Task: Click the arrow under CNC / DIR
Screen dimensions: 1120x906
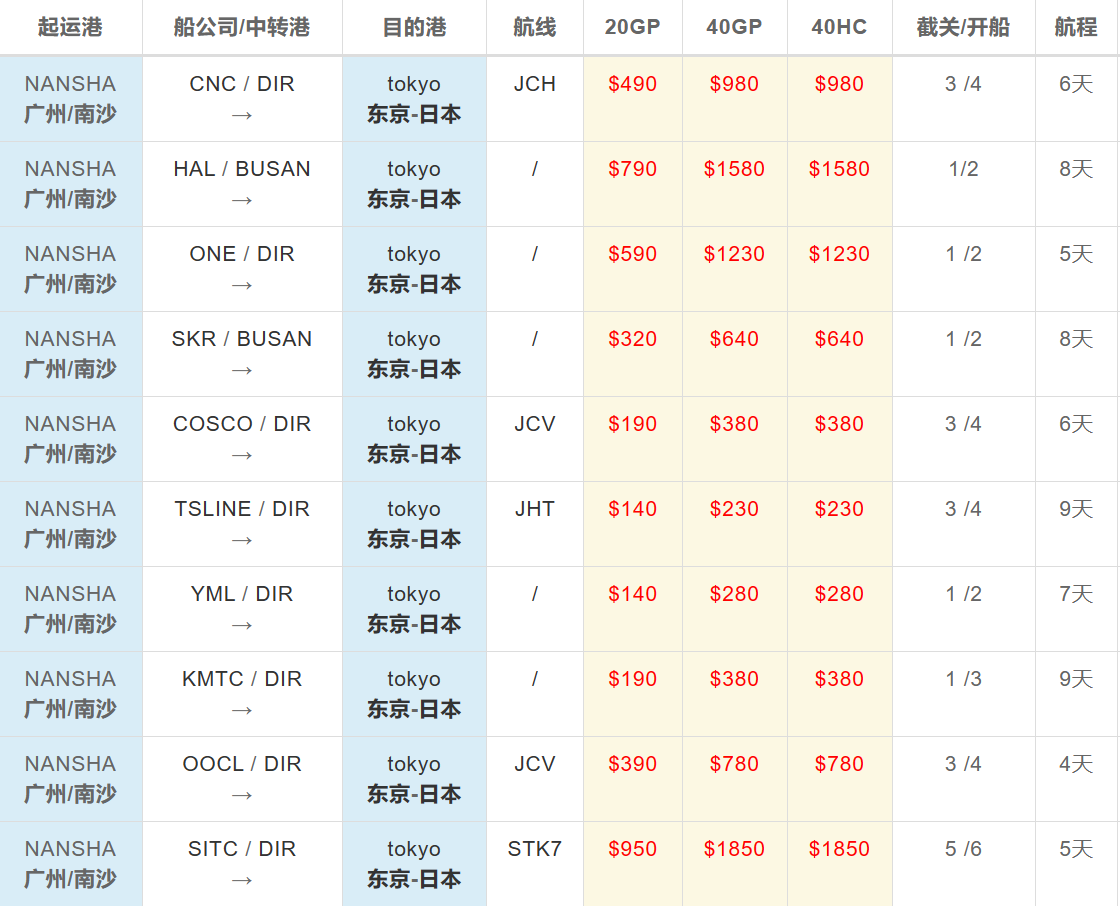Action: point(242,115)
